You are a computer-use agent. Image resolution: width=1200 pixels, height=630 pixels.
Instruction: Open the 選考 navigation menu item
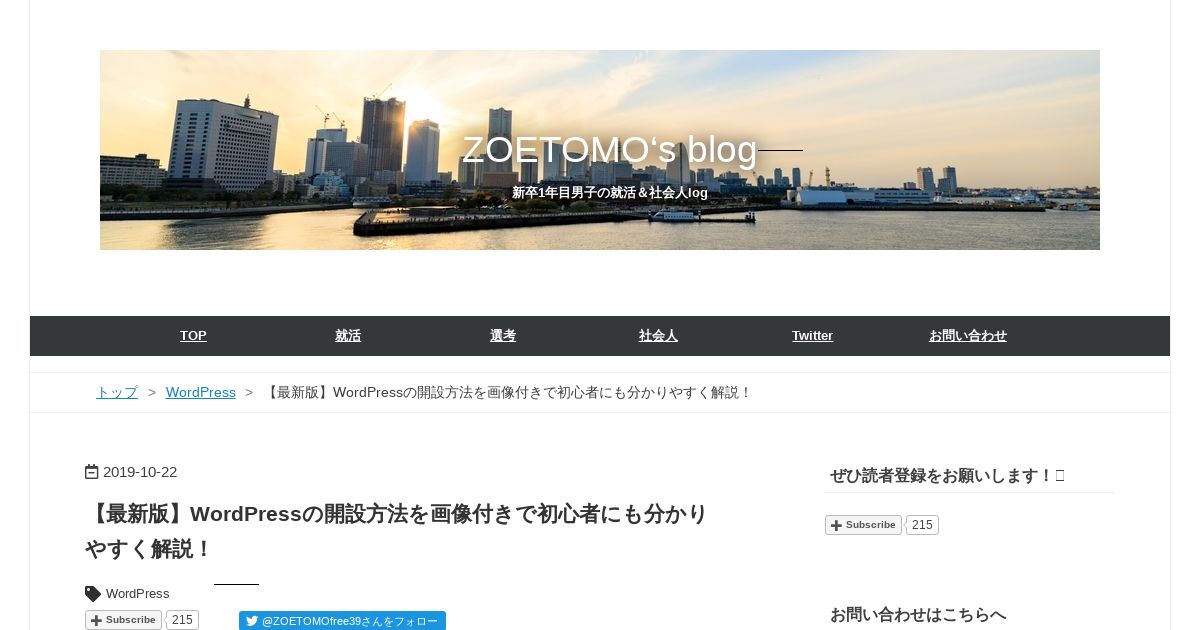pyautogui.click(x=503, y=336)
